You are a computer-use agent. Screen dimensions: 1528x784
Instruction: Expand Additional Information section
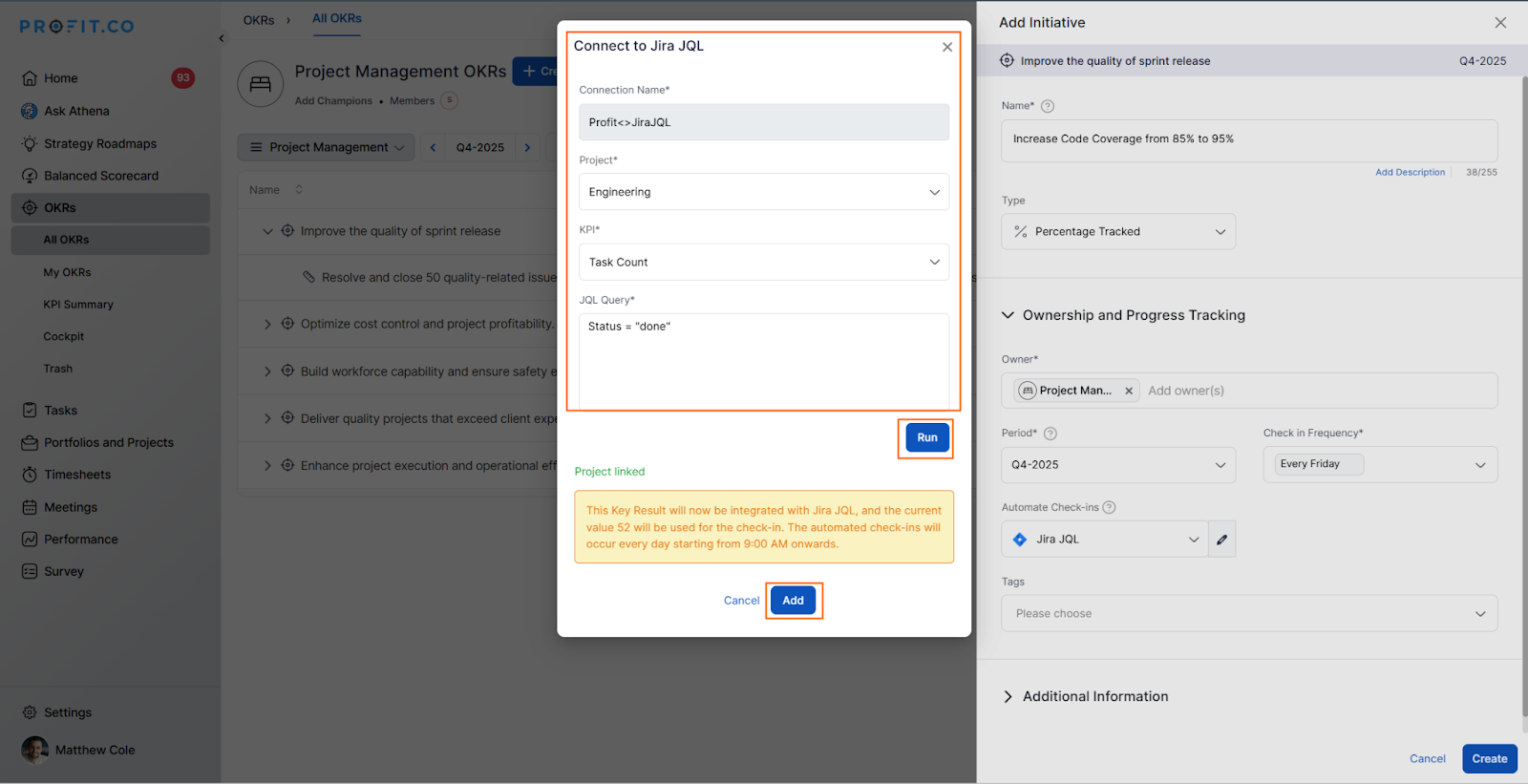(1008, 697)
